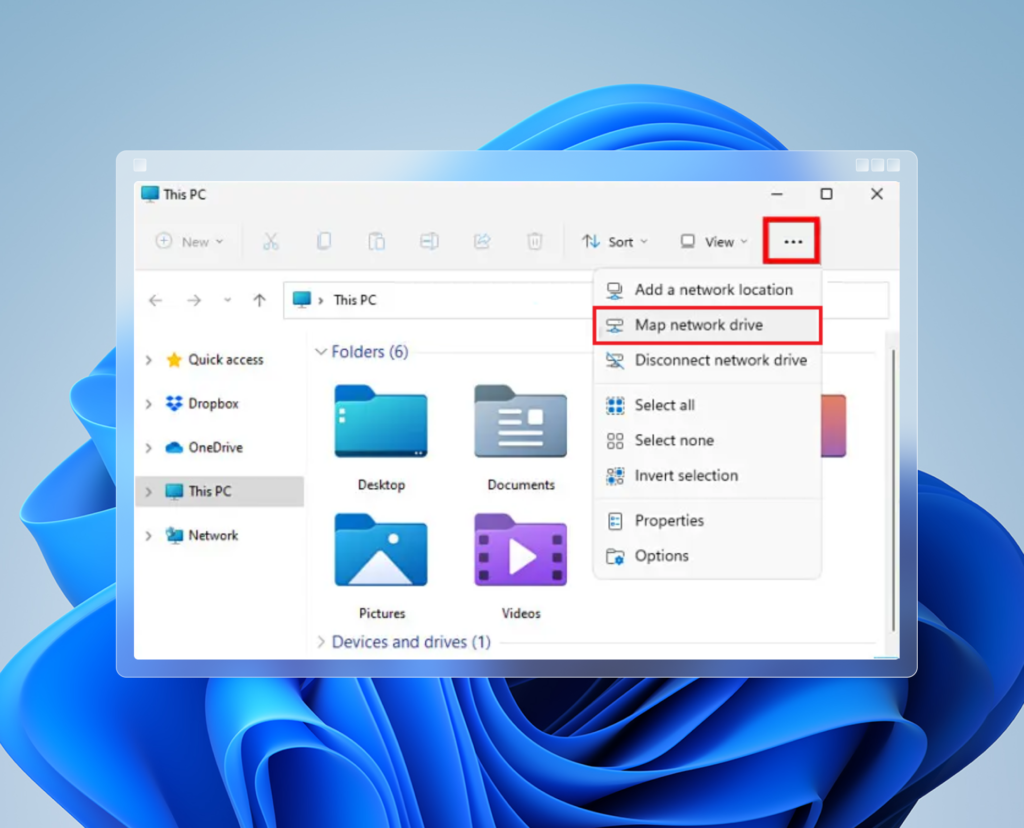Go up one folder with up arrow
This screenshot has height=828, width=1024.
coord(260,300)
